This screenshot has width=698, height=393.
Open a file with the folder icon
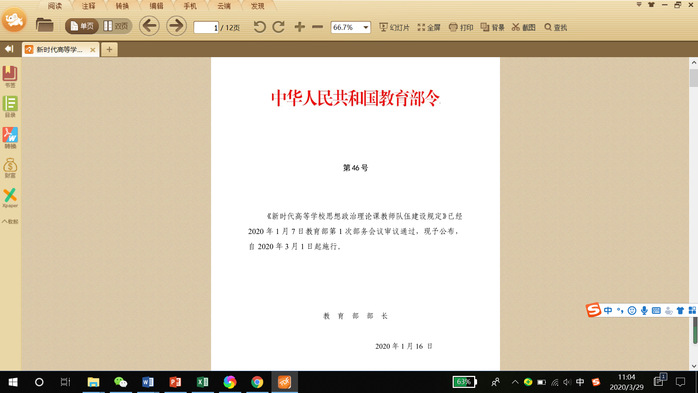(45, 25)
